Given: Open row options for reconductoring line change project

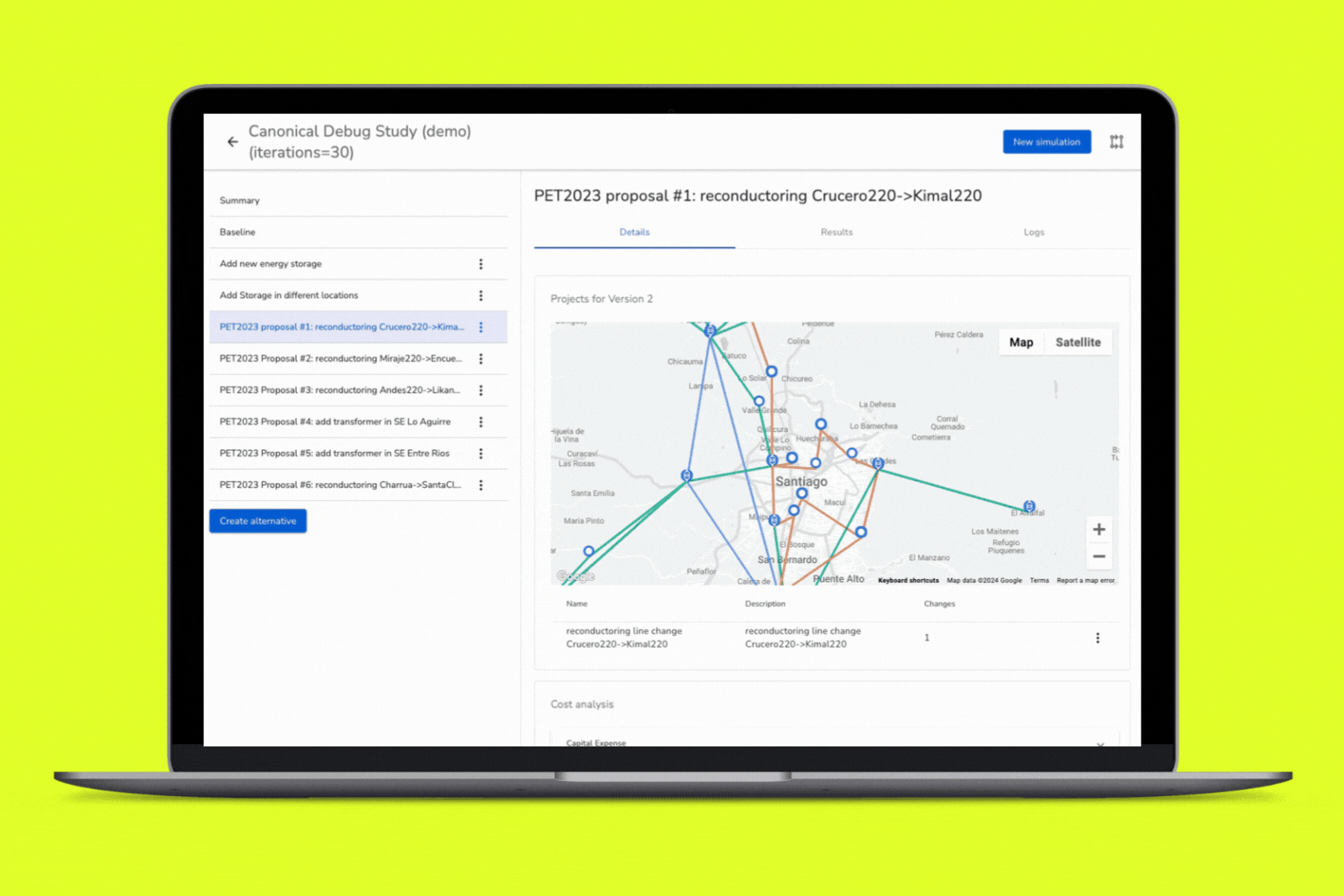Looking at the screenshot, I should pyautogui.click(x=1097, y=638).
